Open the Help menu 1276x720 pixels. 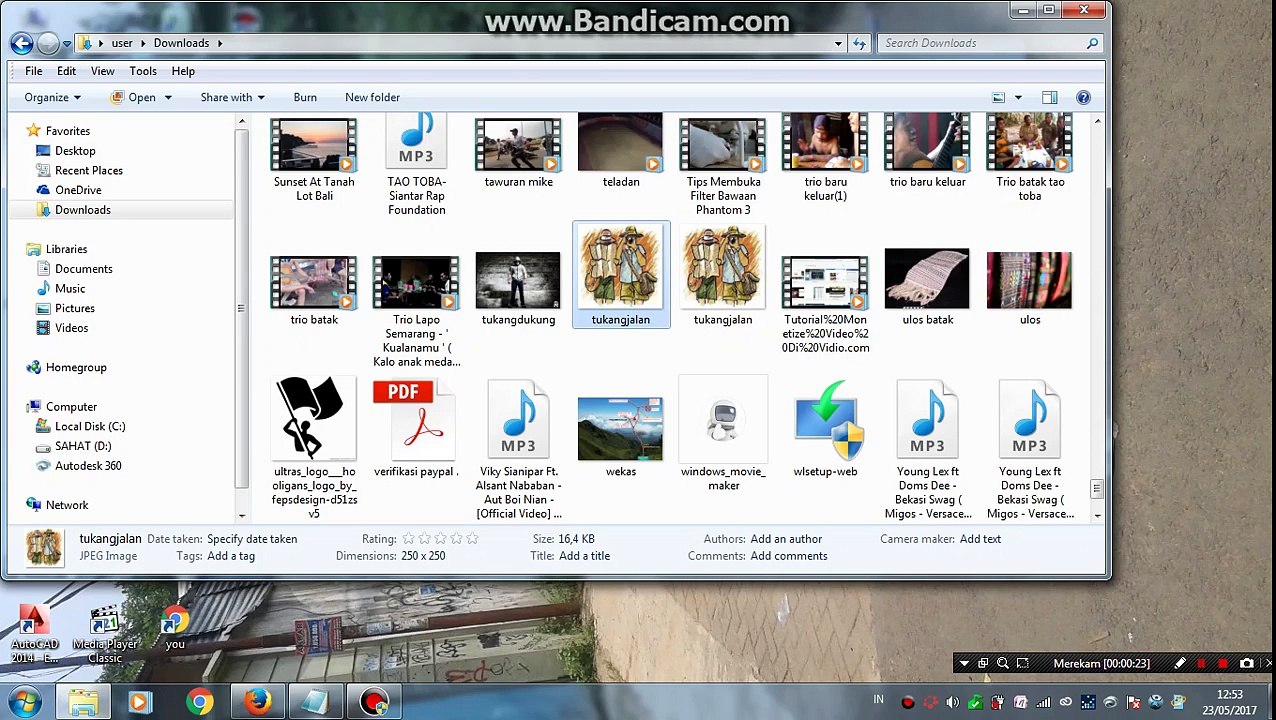[183, 71]
